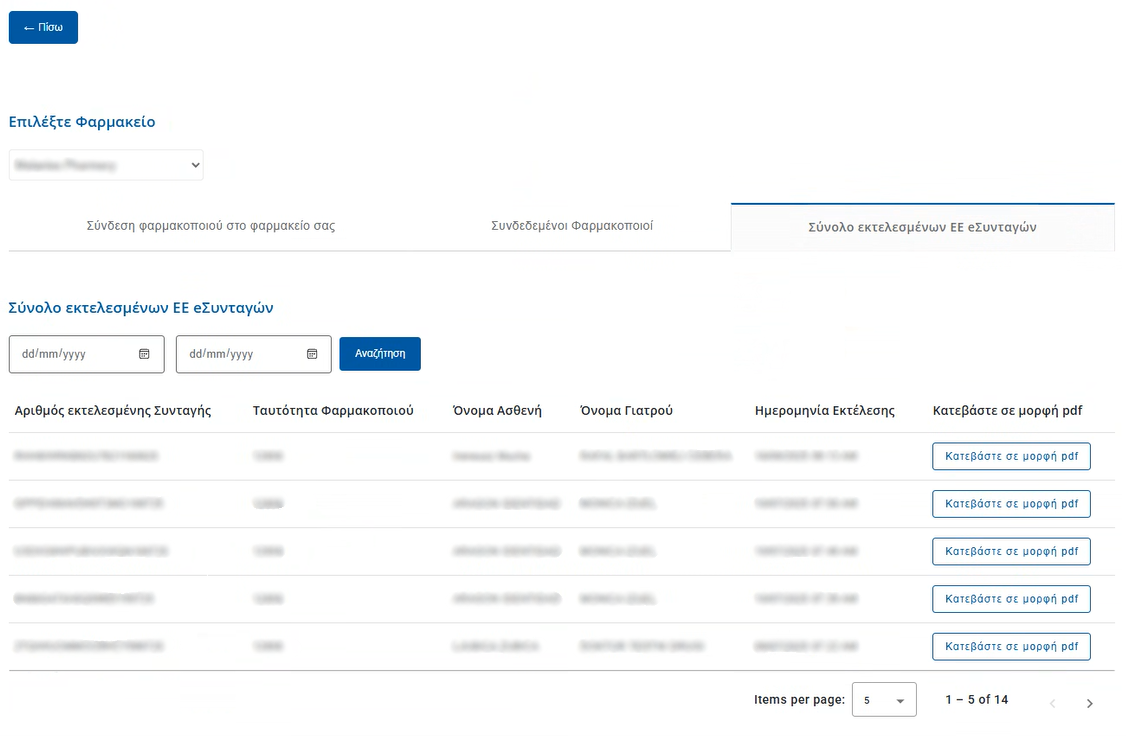The width and height of the screenshot is (1126, 736).
Task: Open calendar picker in first date field
Action: click(x=144, y=354)
